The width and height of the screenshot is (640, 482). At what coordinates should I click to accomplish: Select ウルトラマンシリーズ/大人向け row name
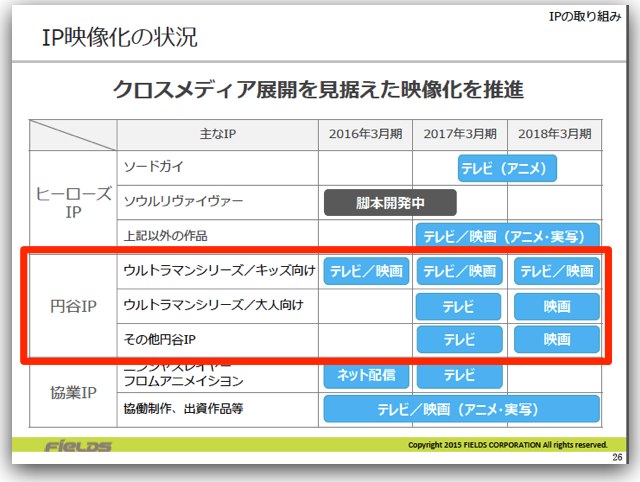click(213, 305)
